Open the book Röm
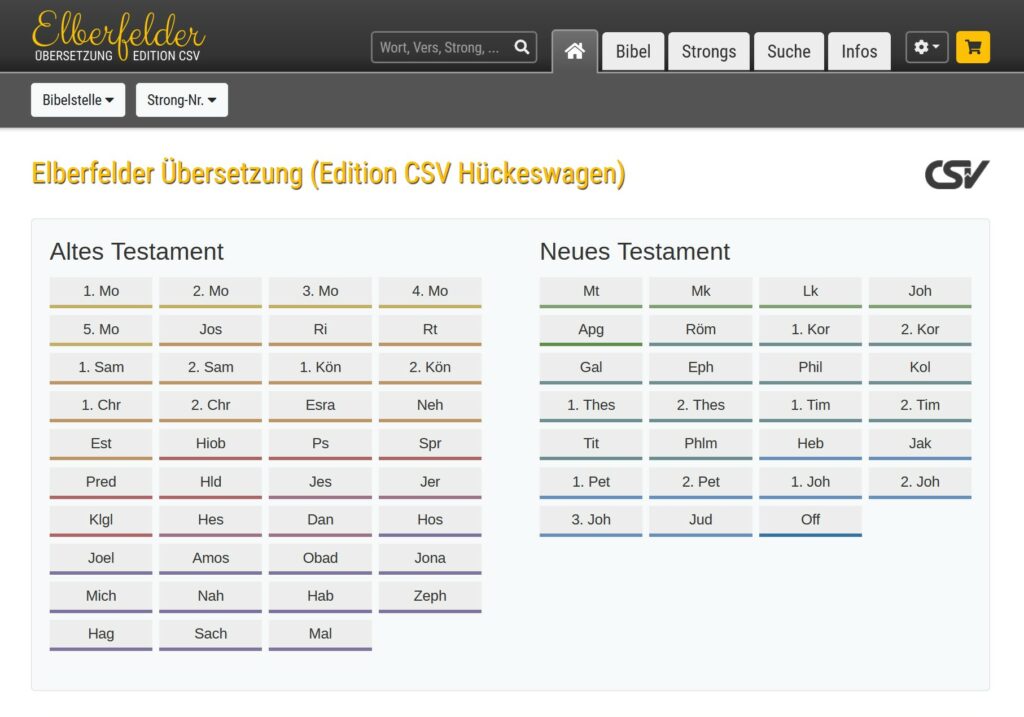This screenshot has width=1024, height=717. [700, 330]
